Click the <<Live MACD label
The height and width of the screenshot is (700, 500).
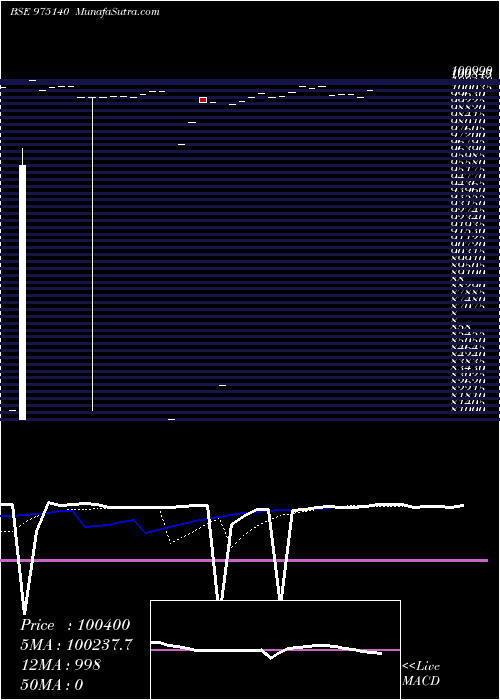tap(421, 673)
